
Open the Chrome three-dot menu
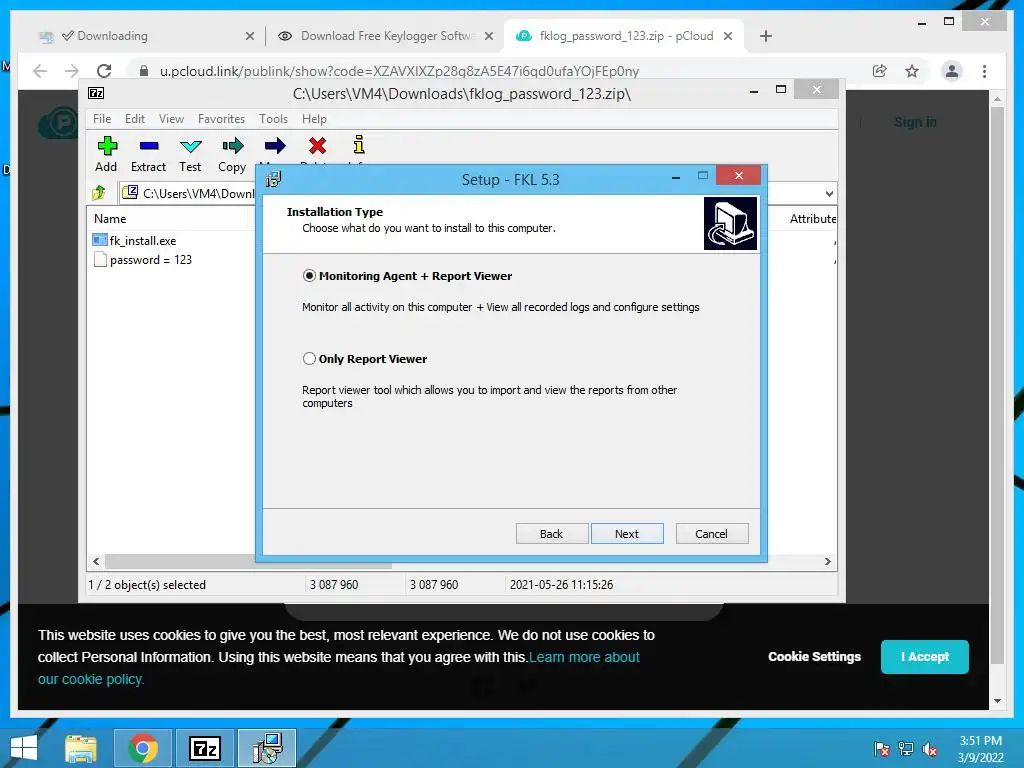click(984, 71)
